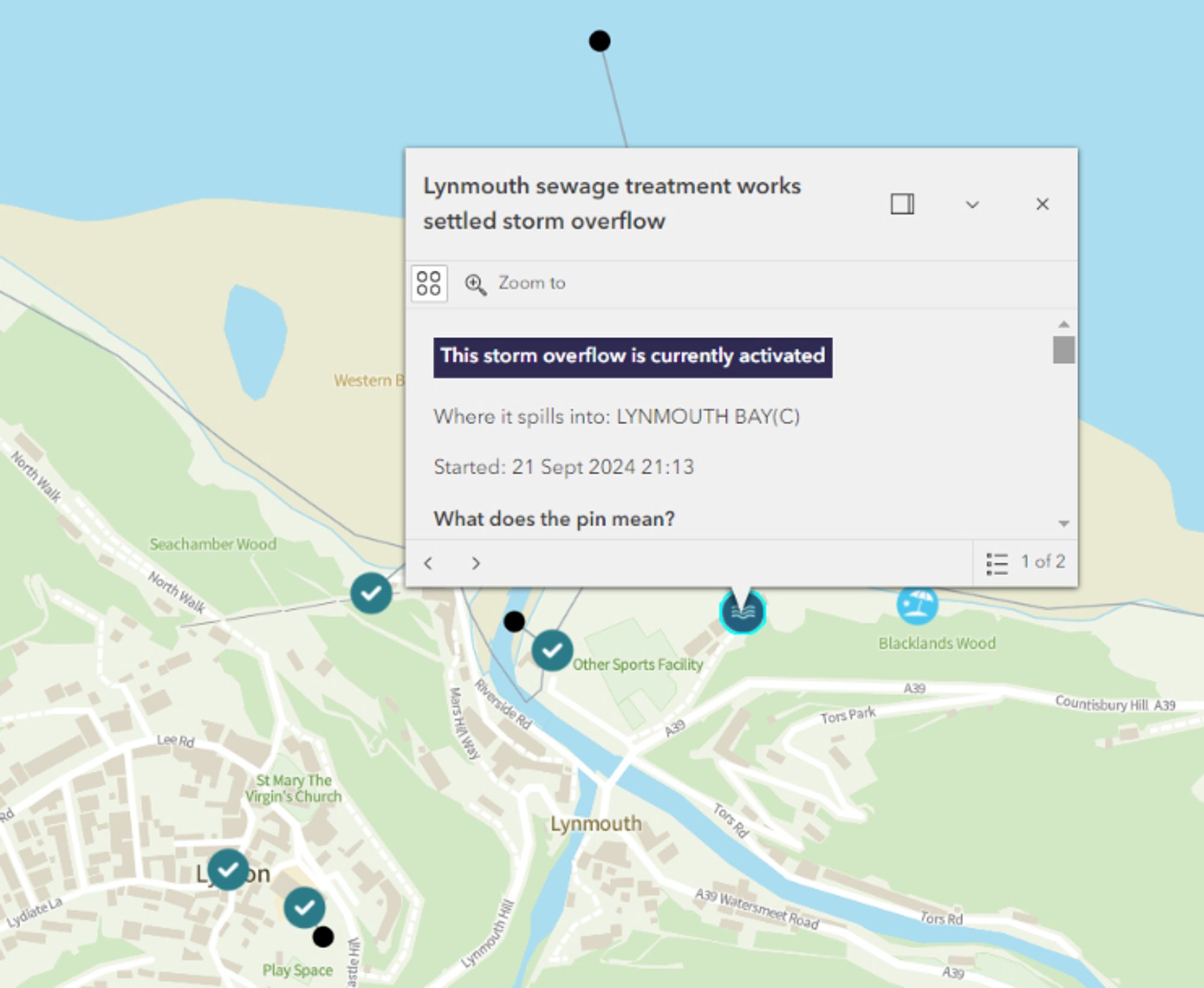Viewport: 1204px width, 988px height.
Task: Click the Other Sports Facility label
Action: coord(638,664)
